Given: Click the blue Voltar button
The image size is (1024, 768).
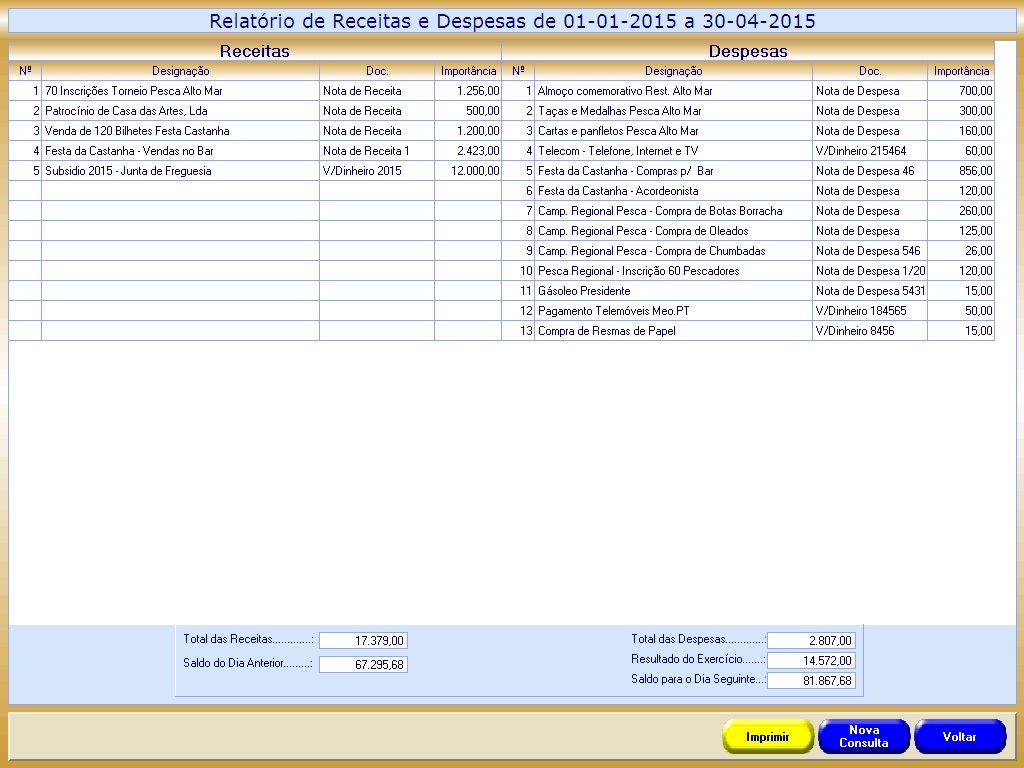Looking at the screenshot, I should [x=959, y=737].
